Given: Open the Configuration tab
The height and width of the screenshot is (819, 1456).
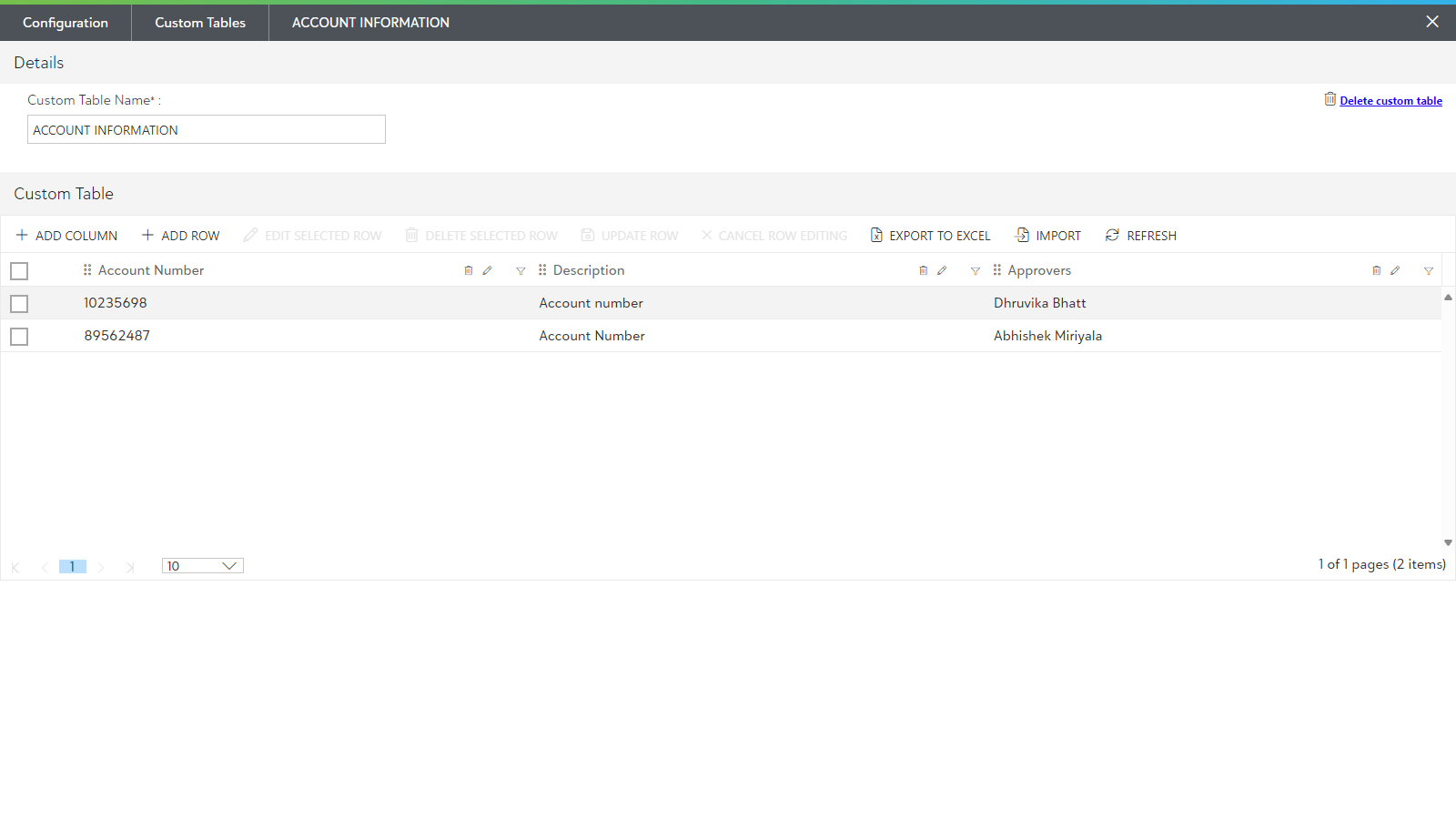Looking at the screenshot, I should (x=66, y=23).
